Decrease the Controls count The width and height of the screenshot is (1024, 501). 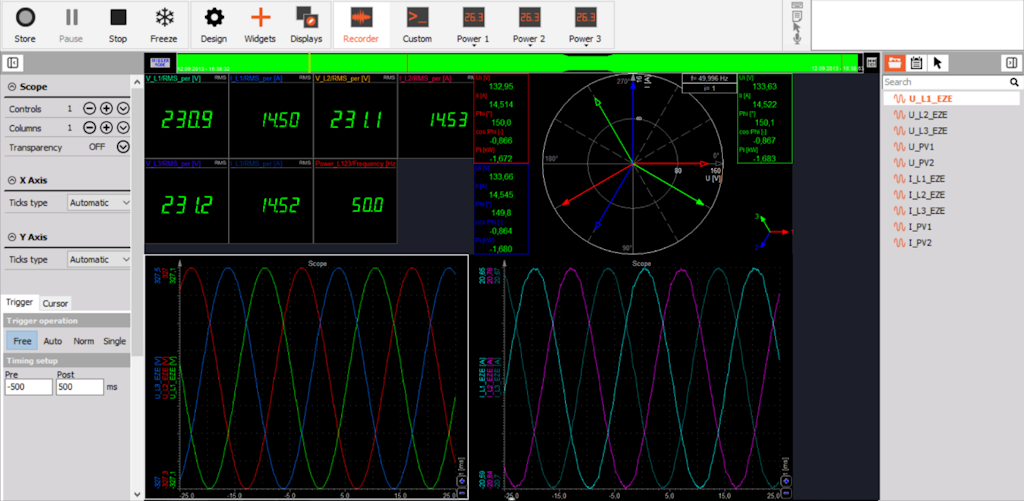(89, 109)
